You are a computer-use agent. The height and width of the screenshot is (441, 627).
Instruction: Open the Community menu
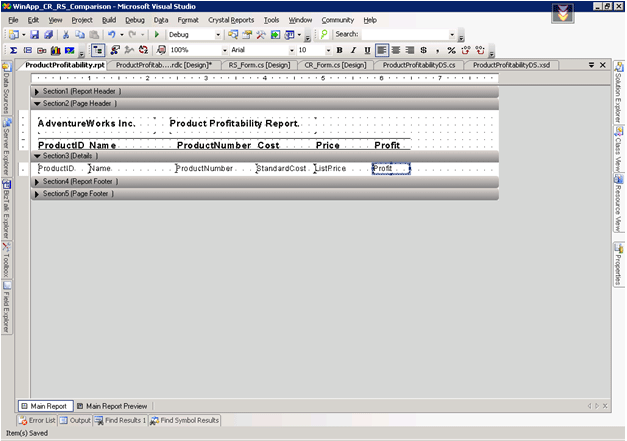click(x=337, y=20)
